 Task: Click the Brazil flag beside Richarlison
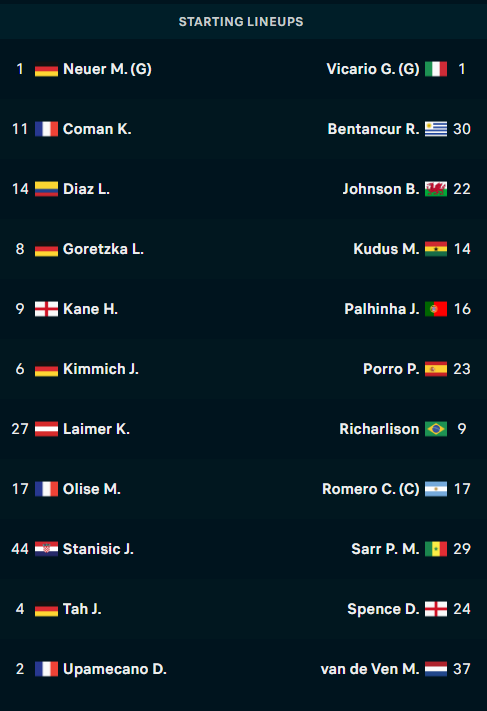tap(436, 429)
